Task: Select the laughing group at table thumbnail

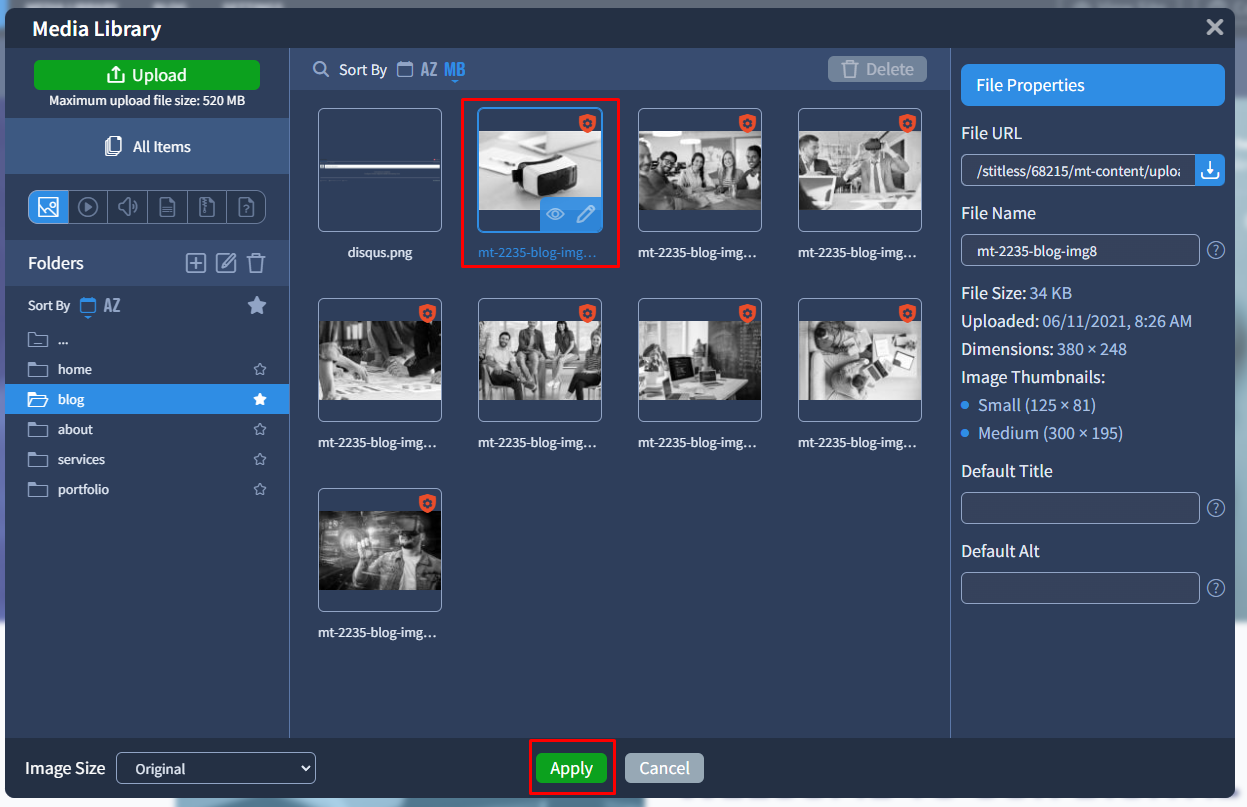Action: coord(700,170)
